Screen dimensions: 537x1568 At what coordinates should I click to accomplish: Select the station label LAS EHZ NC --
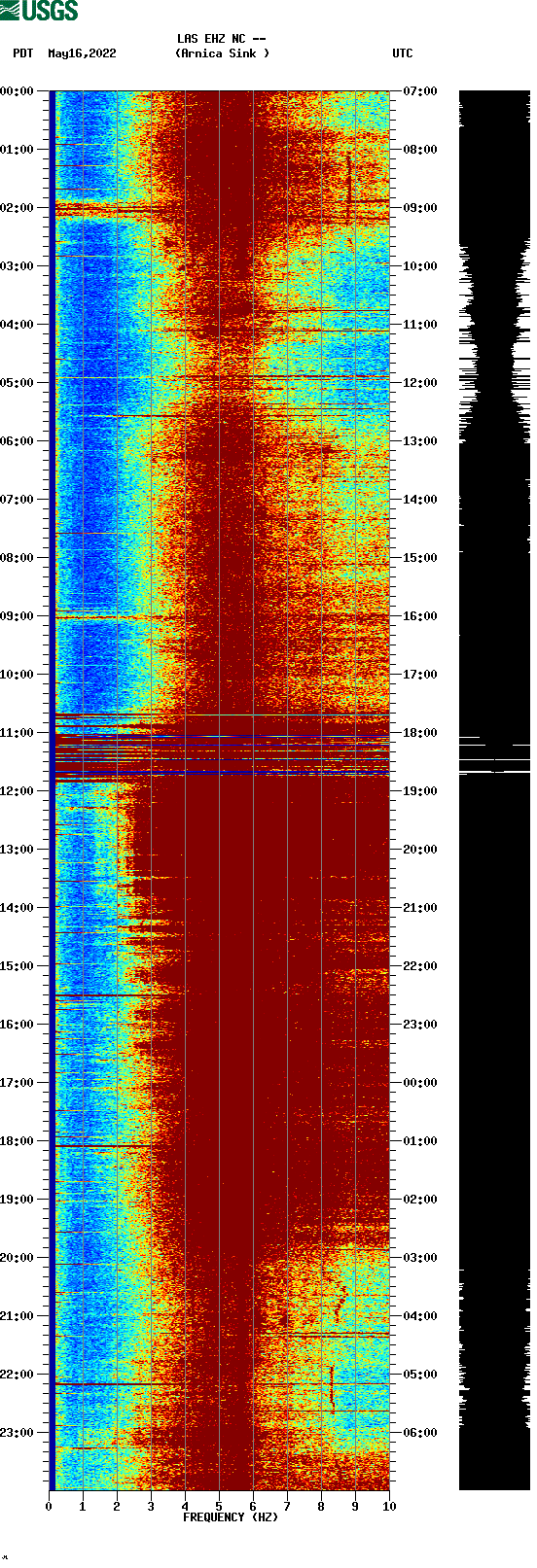[x=221, y=39]
